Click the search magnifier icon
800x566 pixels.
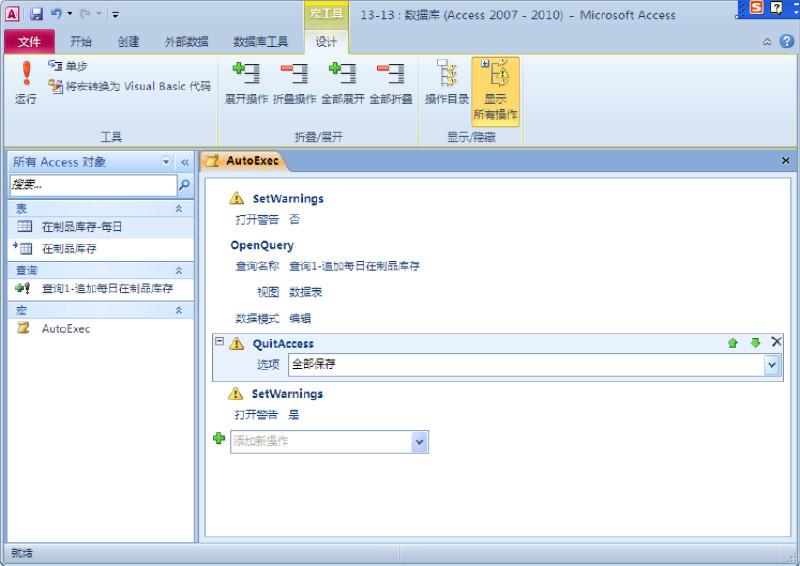(x=185, y=185)
